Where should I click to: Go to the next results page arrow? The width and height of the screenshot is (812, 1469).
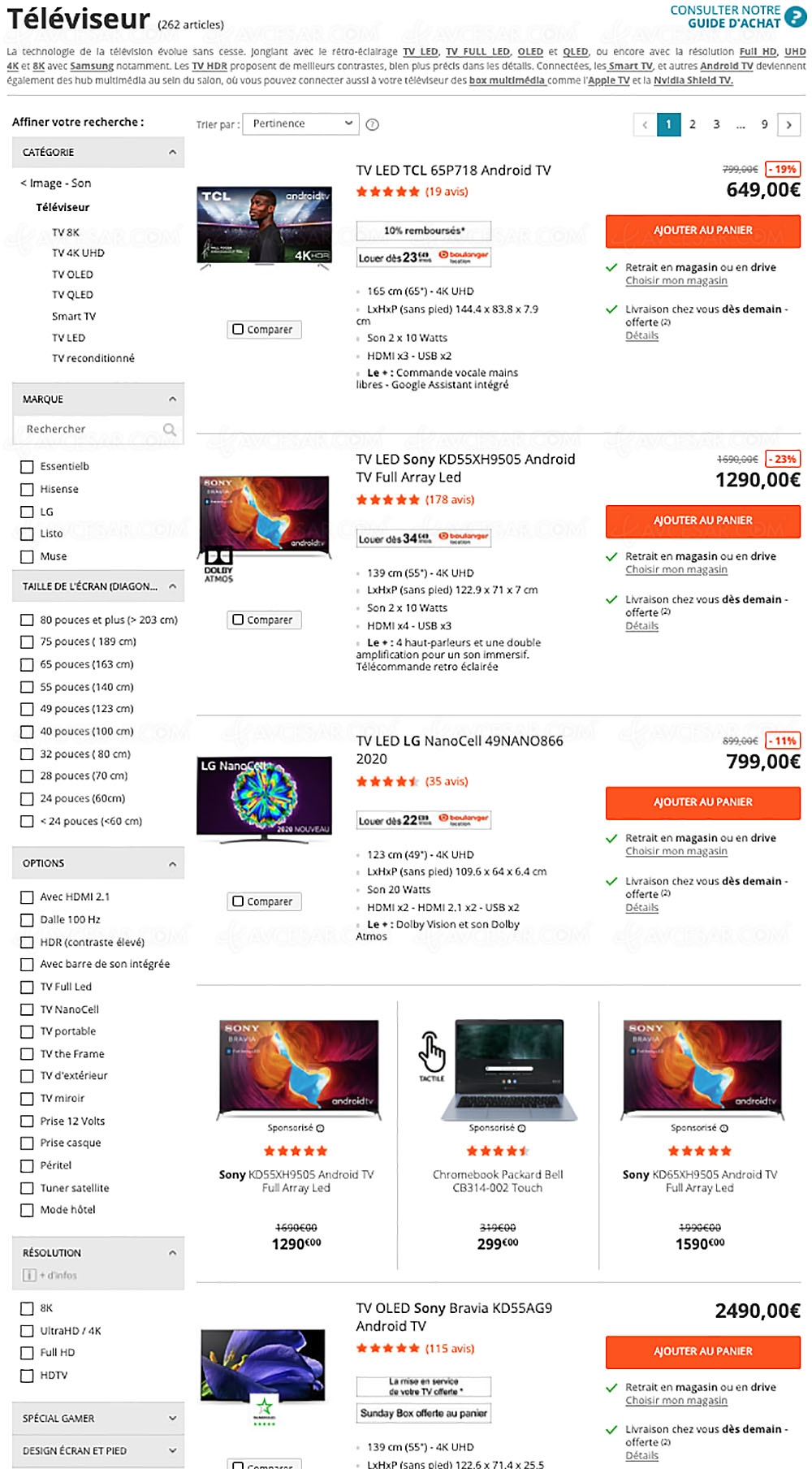[788, 125]
